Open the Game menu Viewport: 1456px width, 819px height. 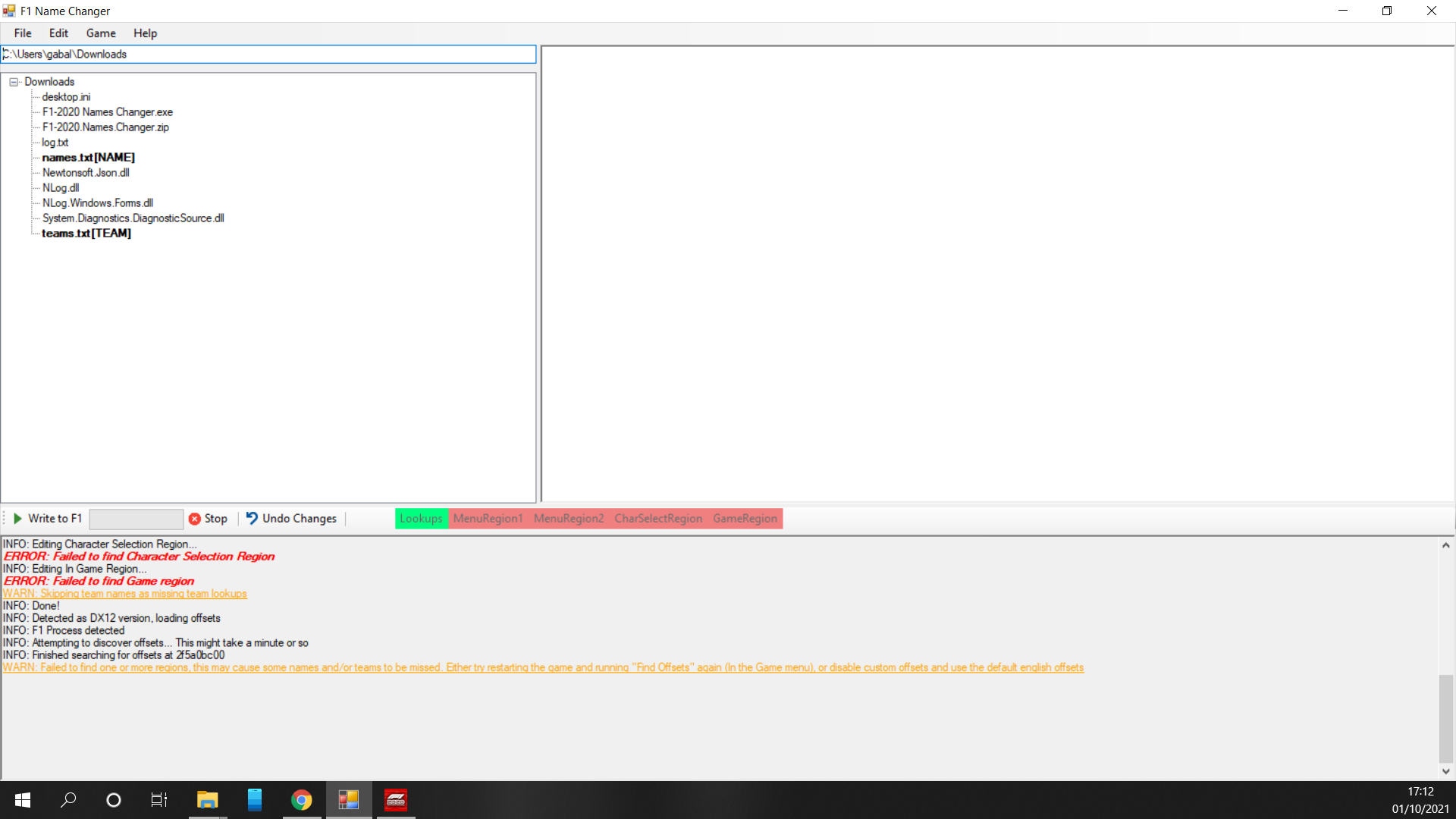click(100, 33)
